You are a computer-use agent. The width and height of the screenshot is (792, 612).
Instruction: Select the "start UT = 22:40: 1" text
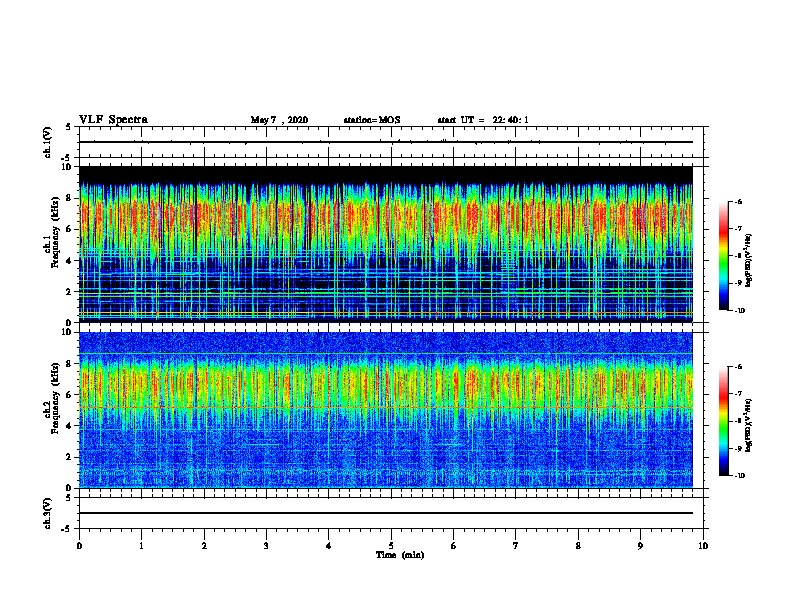[x=483, y=120]
